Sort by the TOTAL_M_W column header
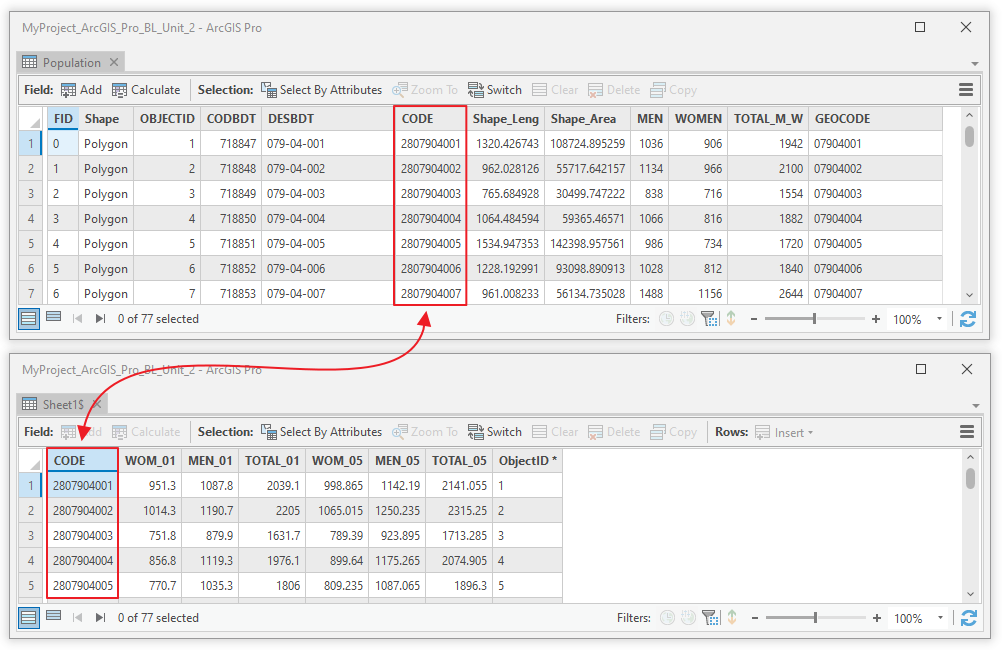This screenshot has height=650, width=1002. tap(767, 119)
